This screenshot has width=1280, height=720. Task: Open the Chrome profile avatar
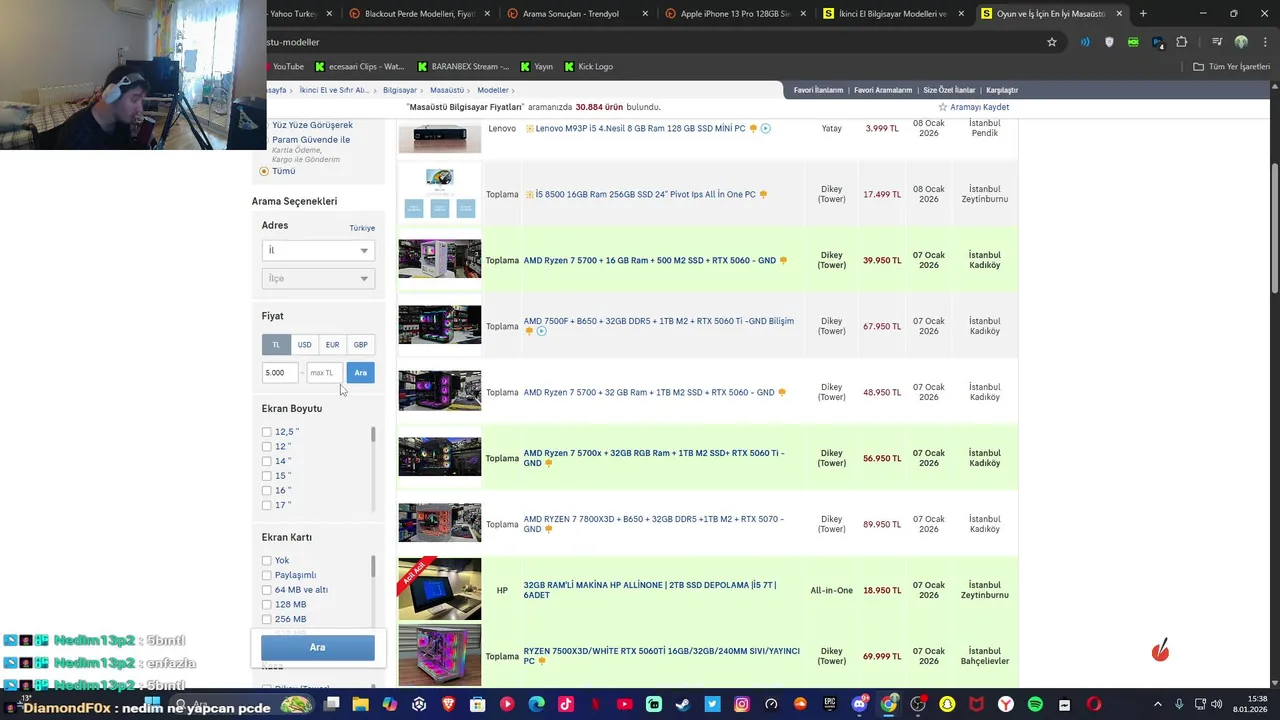click(1241, 42)
